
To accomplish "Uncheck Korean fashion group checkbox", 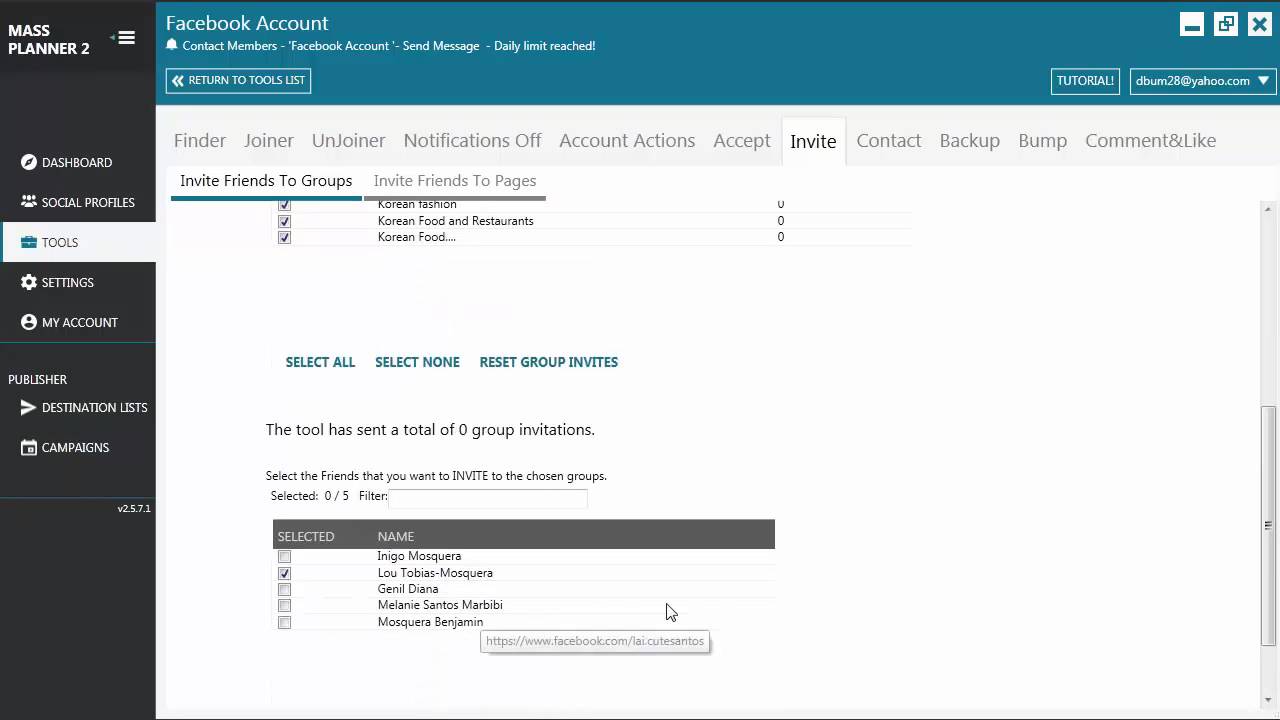I will [284, 204].
